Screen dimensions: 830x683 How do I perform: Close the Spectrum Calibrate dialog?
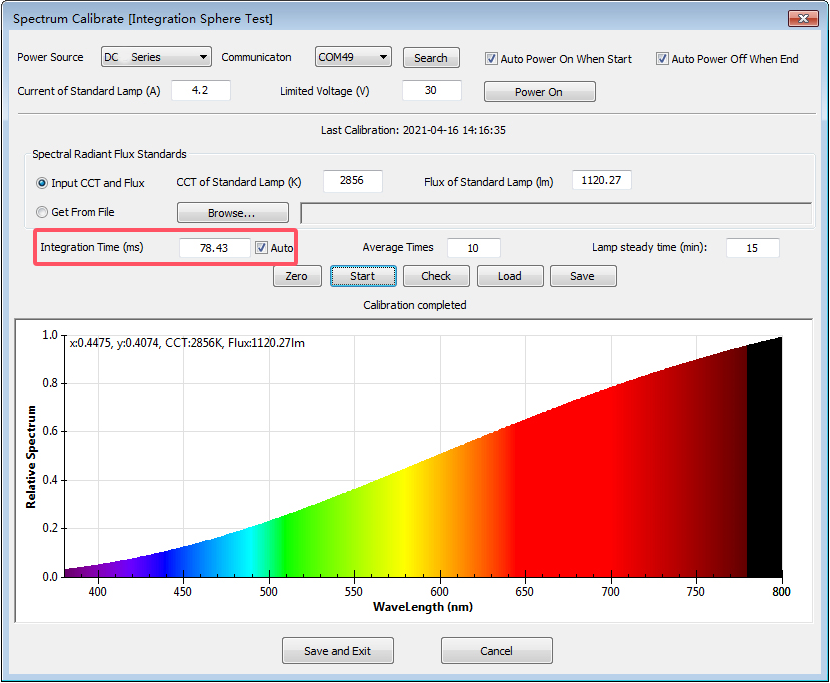(801, 19)
